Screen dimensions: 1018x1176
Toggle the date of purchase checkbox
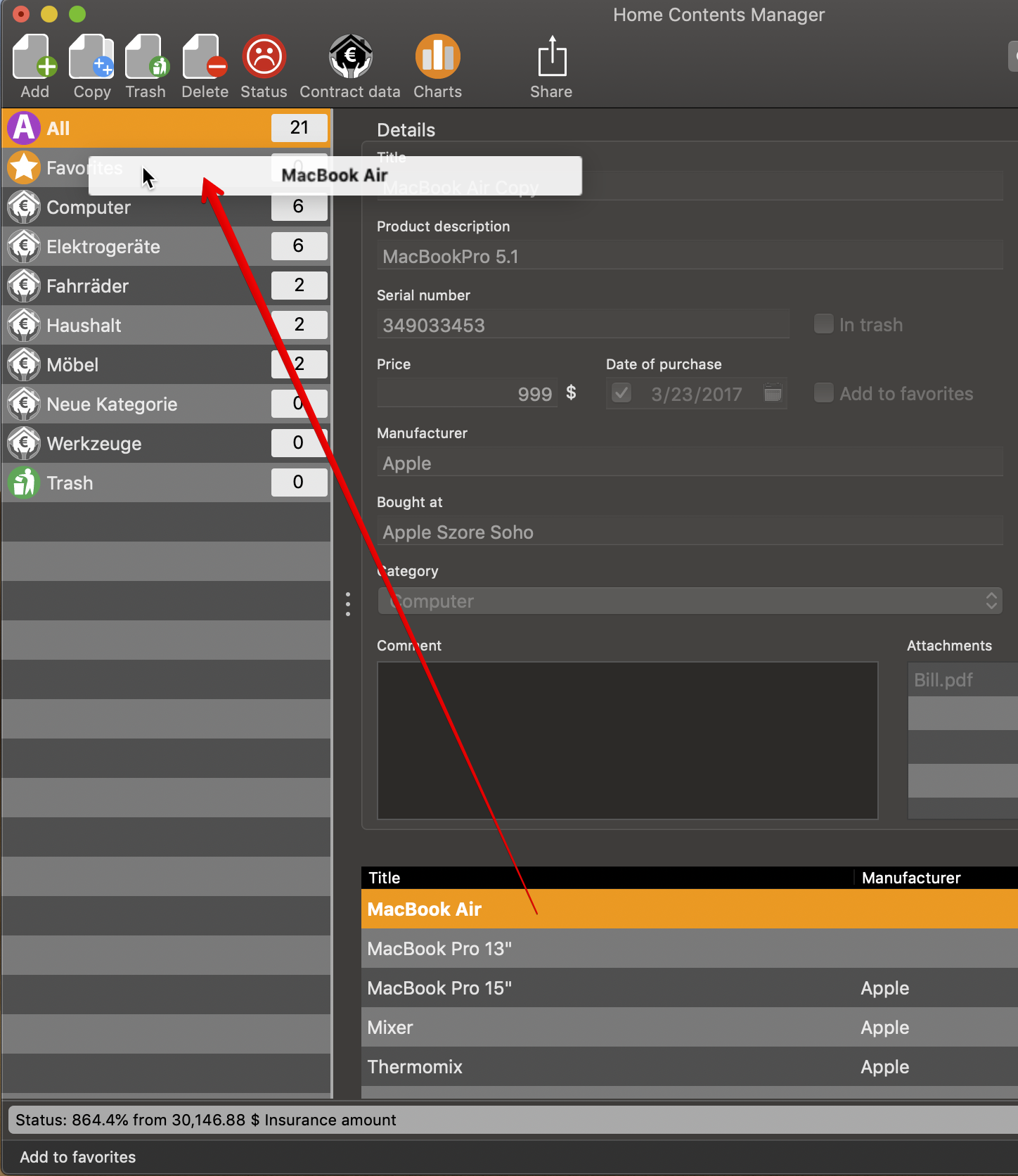click(621, 392)
